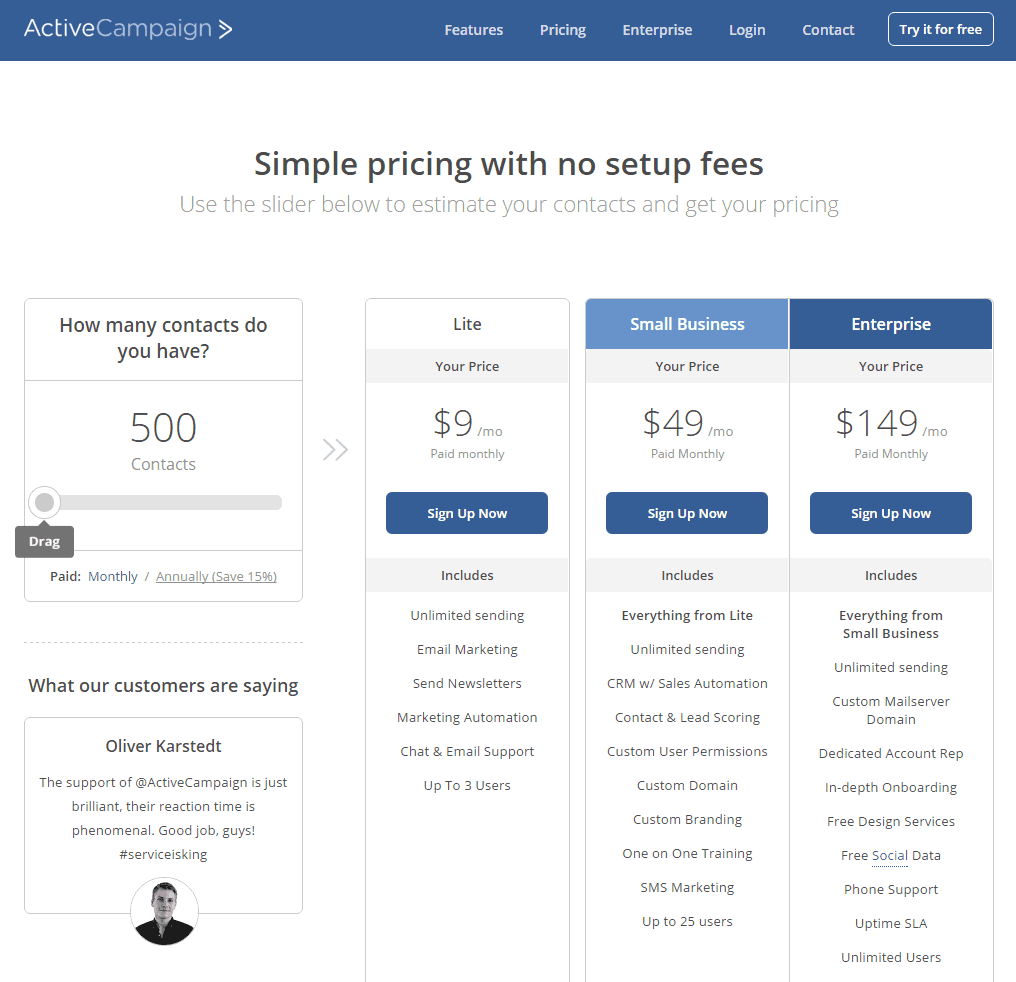Select the Enterprise plan header
Screen dimensions: 1016x982
point(891,324)
